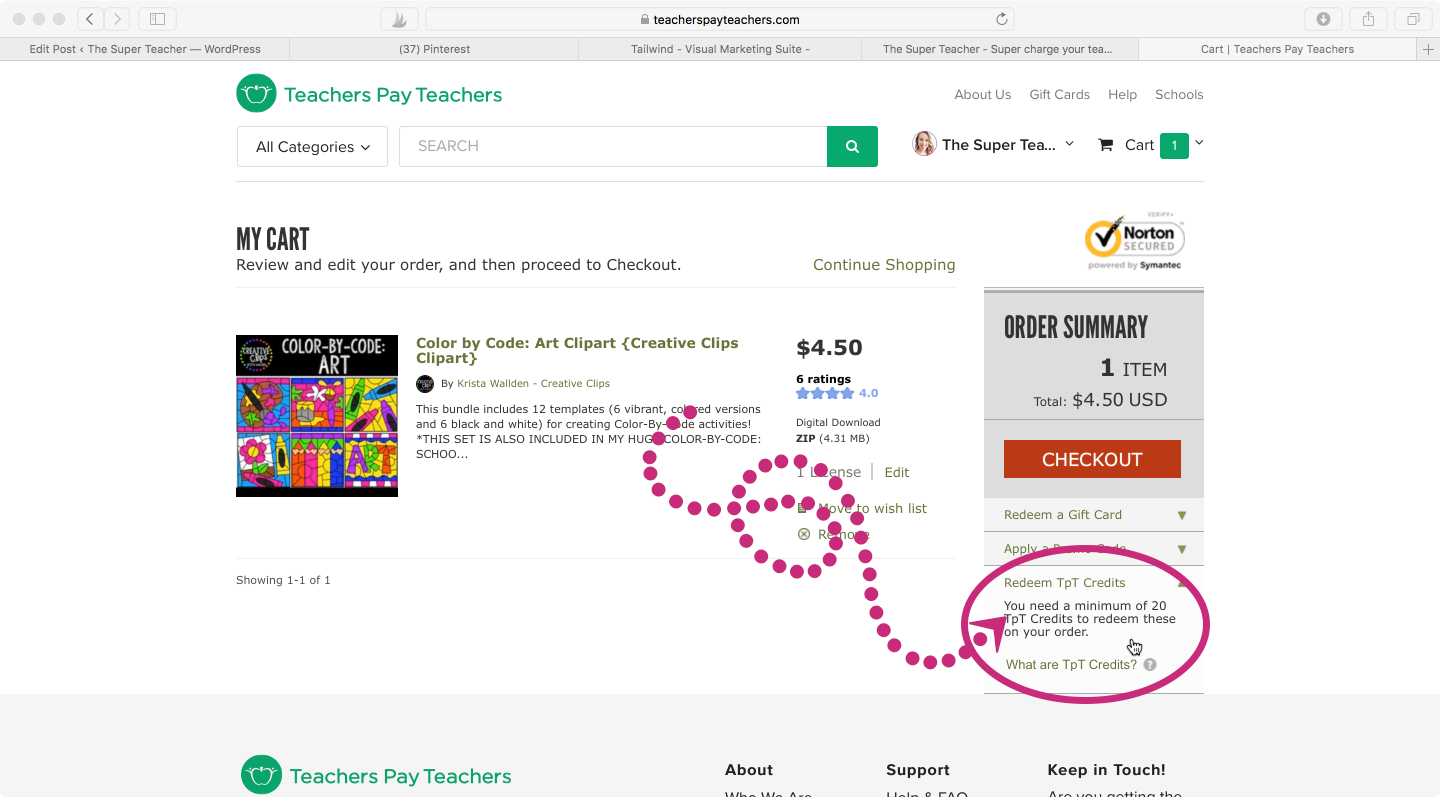Click The Super Teacher profile avatar photo
The height and width of the screenshot is (797, 1440).
[x=924, y=143]
